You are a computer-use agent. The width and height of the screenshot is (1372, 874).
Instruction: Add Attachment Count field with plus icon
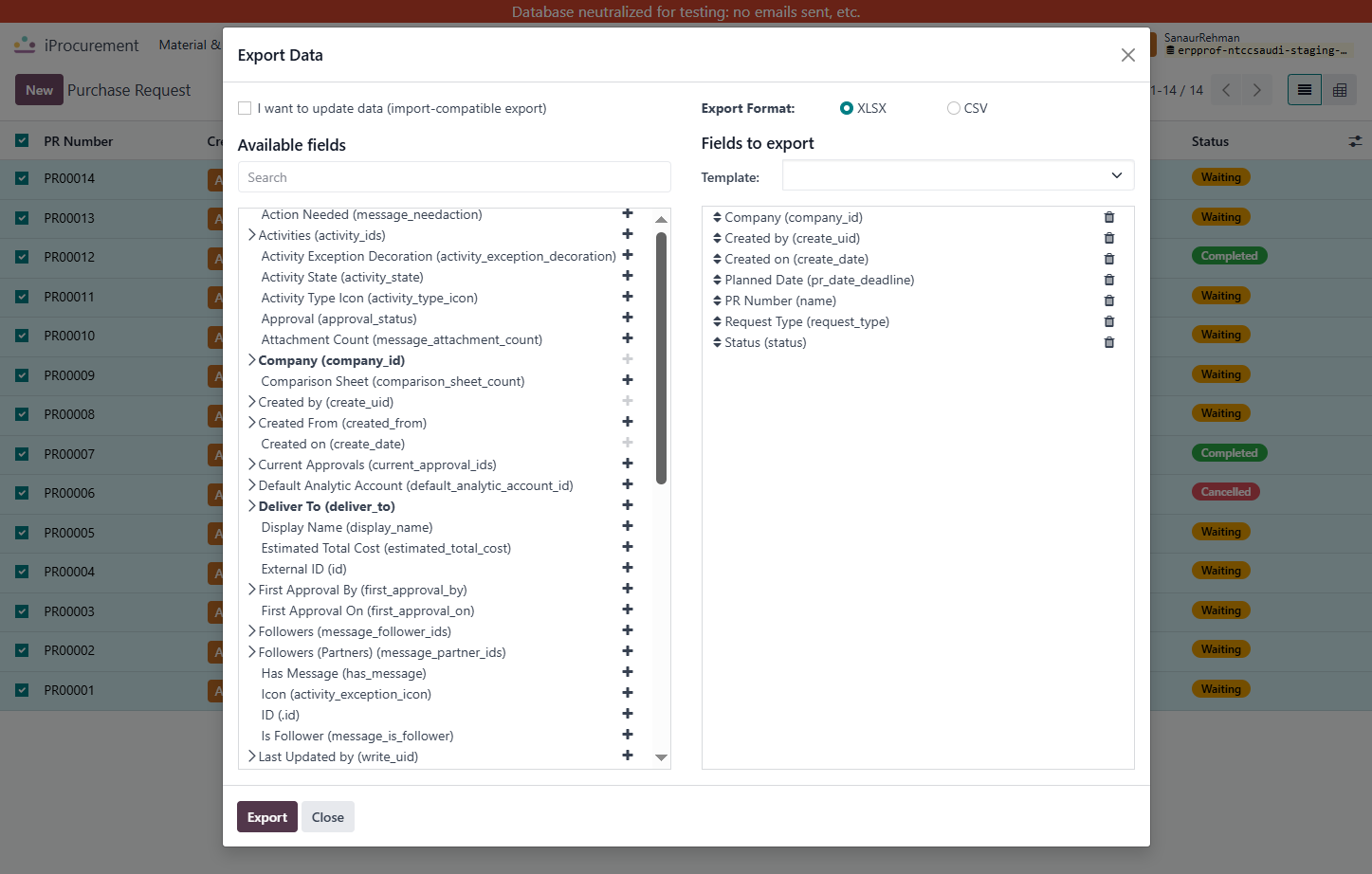628,338
